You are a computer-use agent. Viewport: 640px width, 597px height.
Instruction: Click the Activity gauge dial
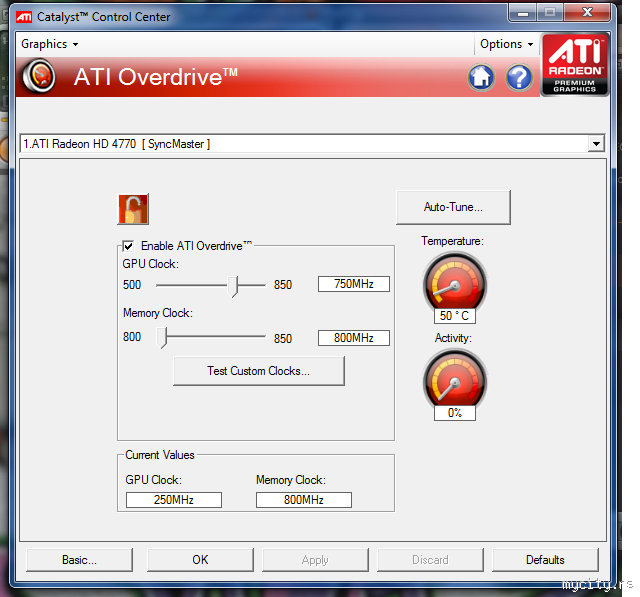pyautogui.click(x=455, y=381)
